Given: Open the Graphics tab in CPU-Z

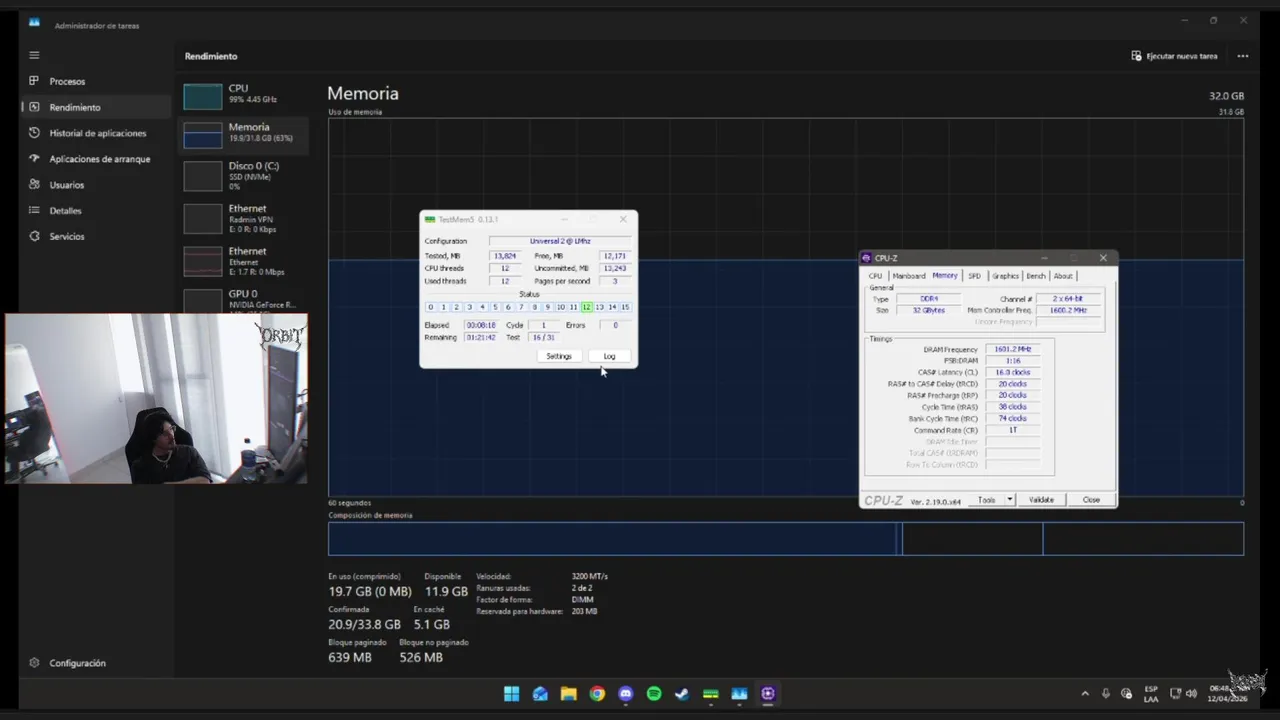Looking at the screenshot, I should click(1005, 276).
